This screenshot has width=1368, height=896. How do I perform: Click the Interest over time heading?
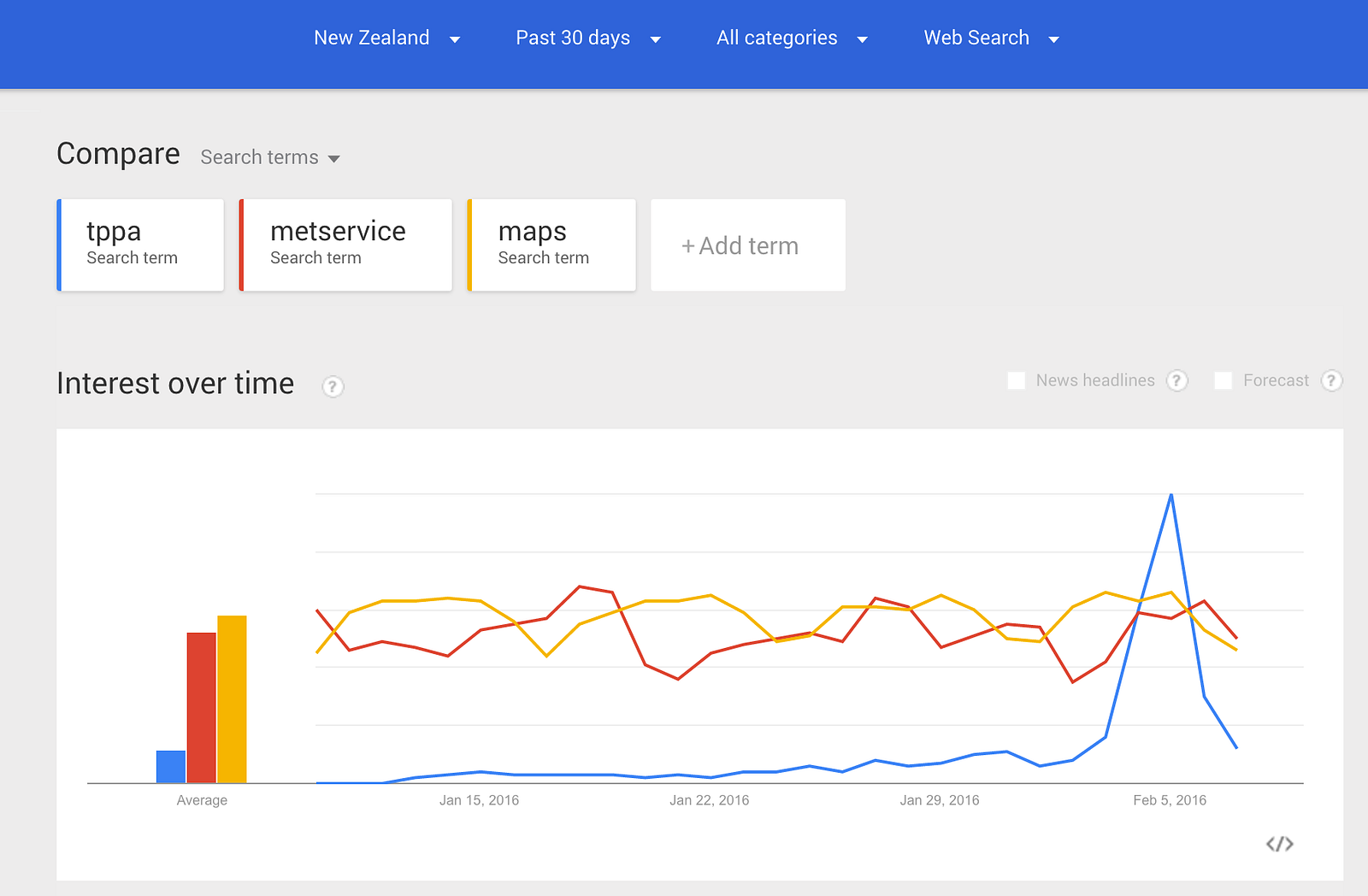175,383
